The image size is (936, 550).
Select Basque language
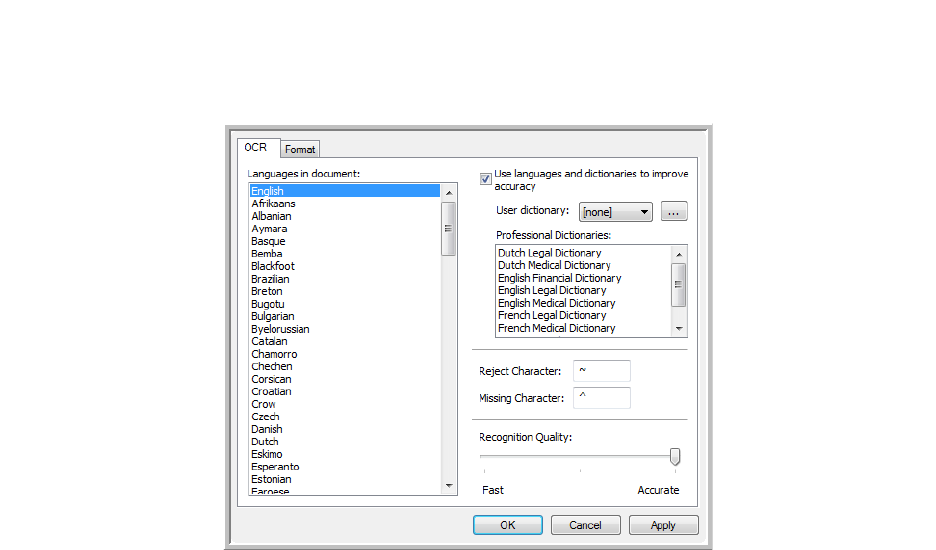[344, 241]
